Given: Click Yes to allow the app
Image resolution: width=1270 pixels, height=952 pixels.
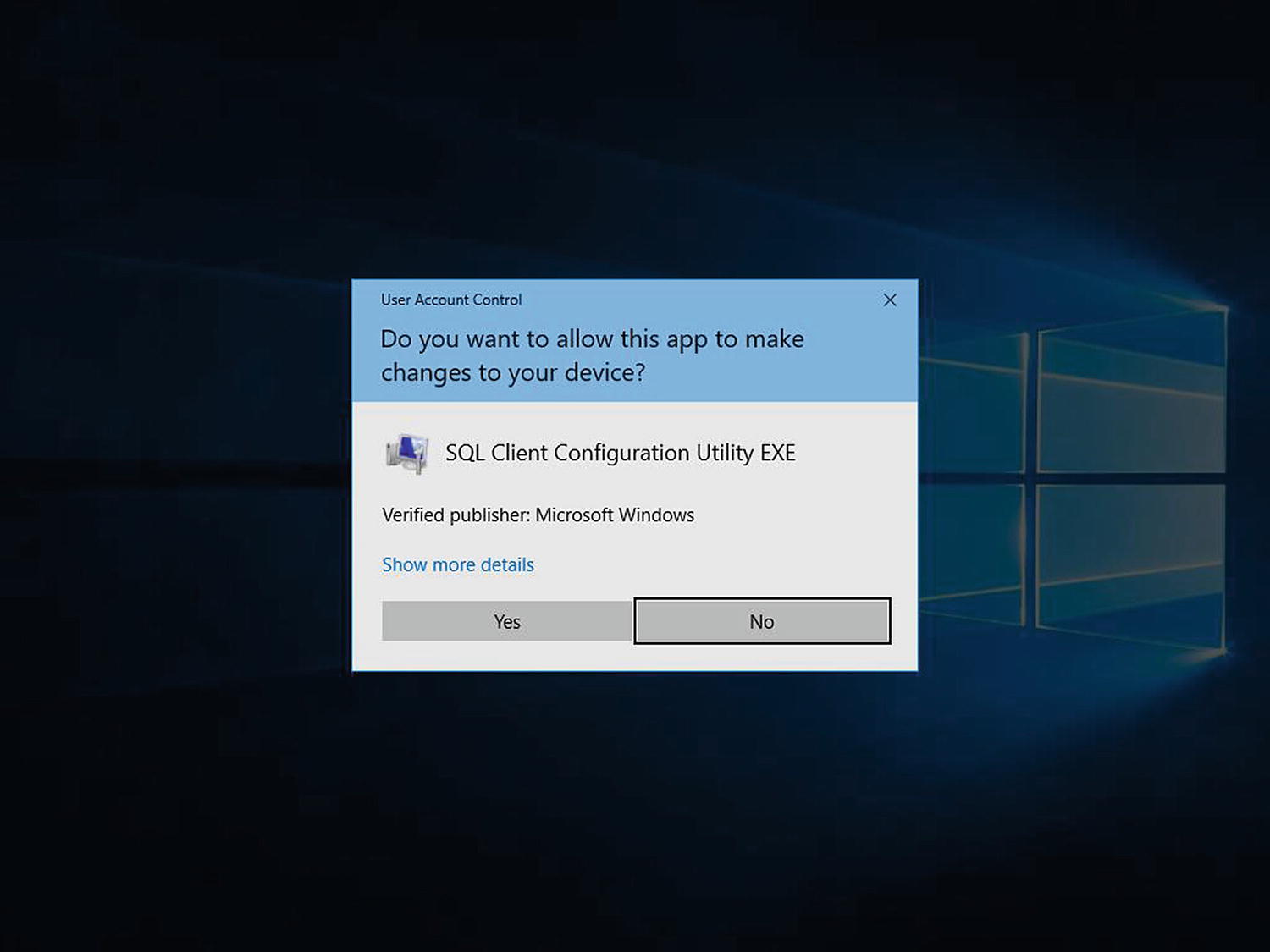Looking at the screenshot, I should point(506,621).
